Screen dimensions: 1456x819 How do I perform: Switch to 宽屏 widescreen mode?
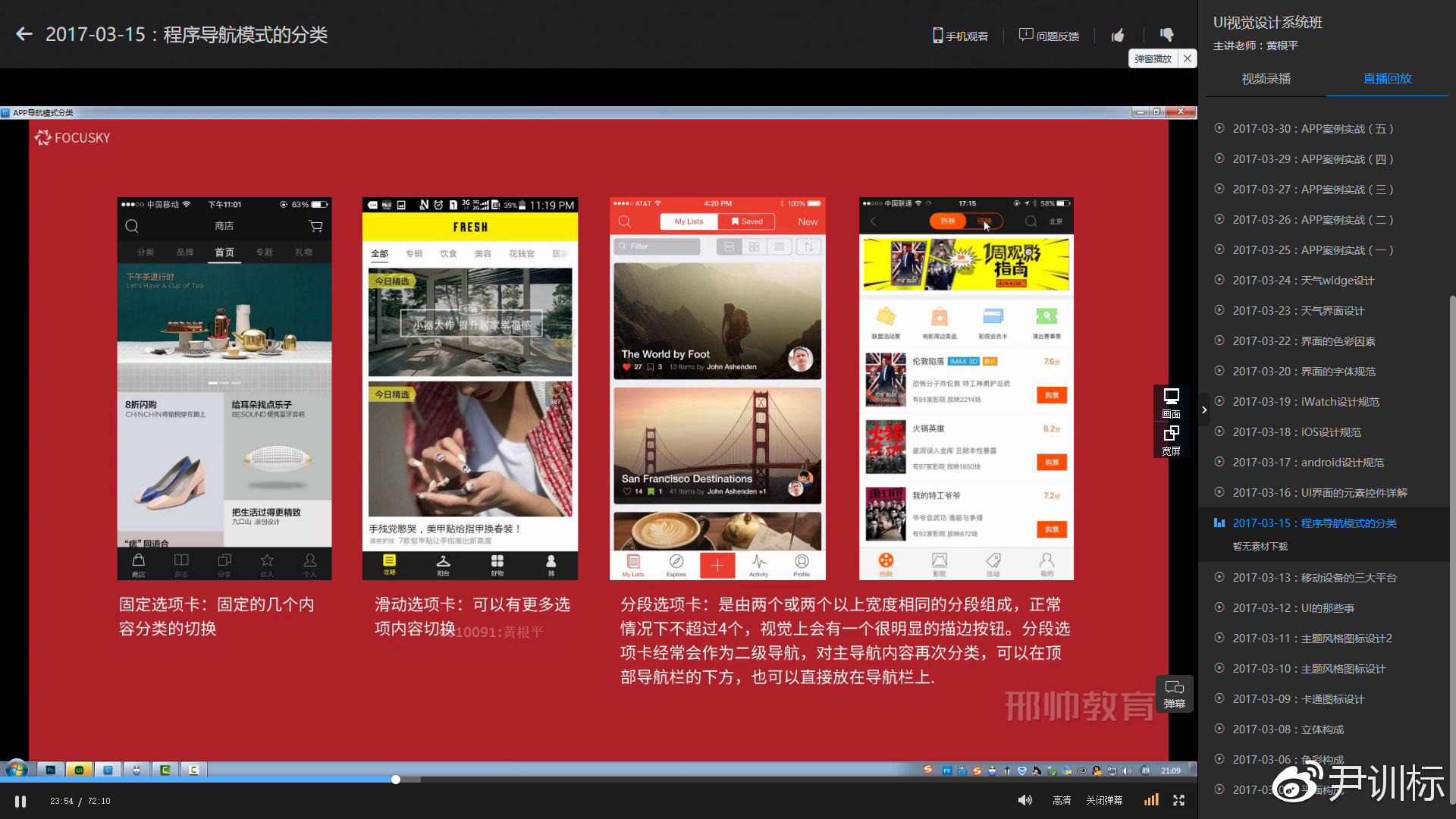click(1171, 441)
